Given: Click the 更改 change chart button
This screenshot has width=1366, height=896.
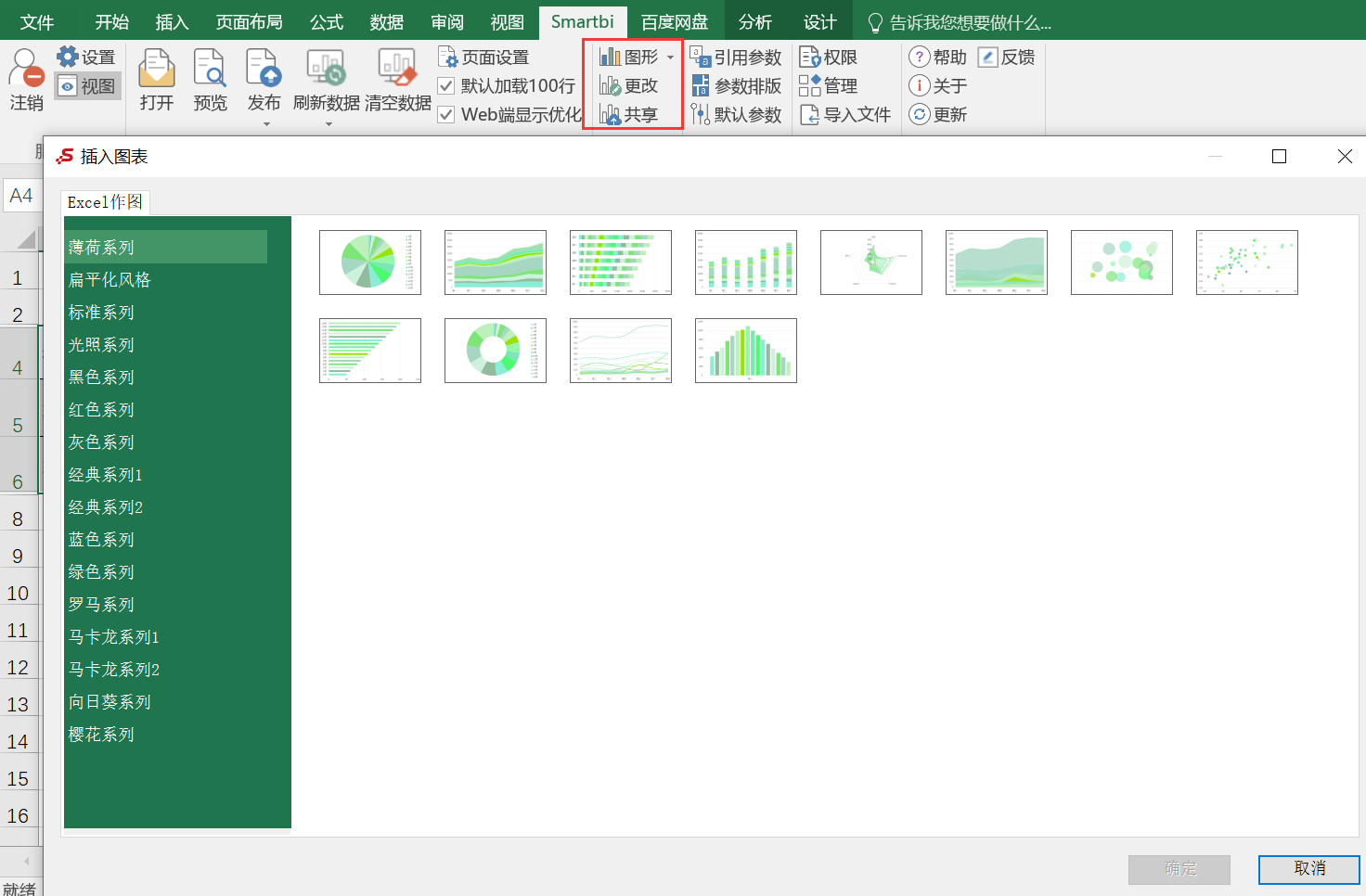Looking at the screenshot, I should coord(628,86).
